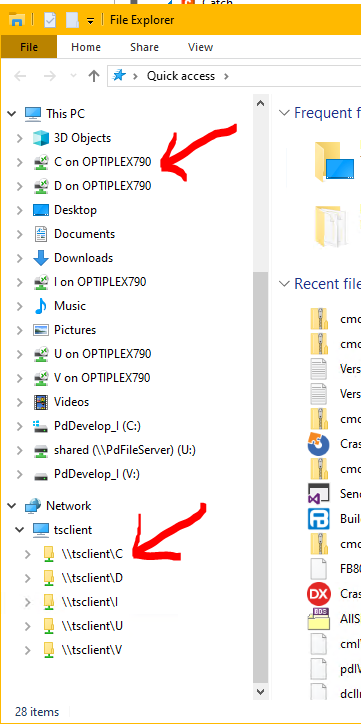361x724 pixels.
Task: Click the navigation pane scroll down arrow
Action: point(260,692)
